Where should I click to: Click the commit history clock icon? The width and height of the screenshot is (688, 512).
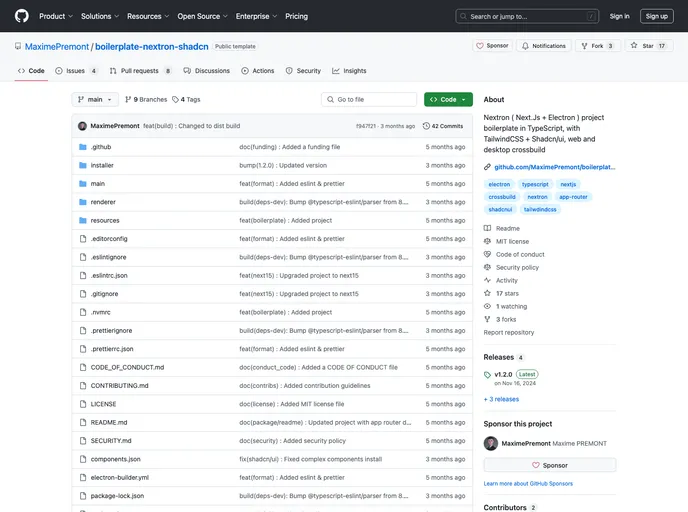point(426,126)
